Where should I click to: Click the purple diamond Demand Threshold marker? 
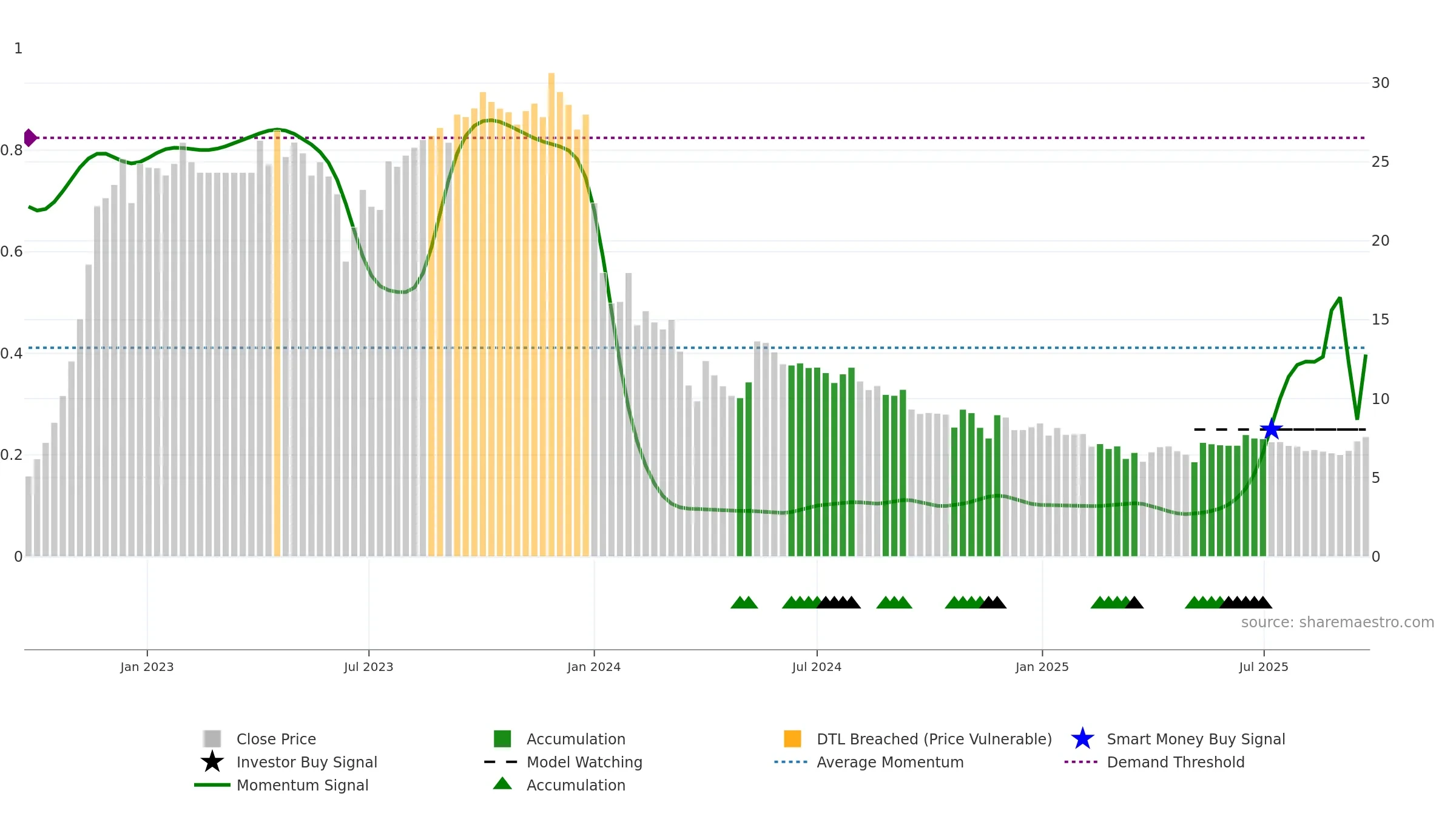30,138
